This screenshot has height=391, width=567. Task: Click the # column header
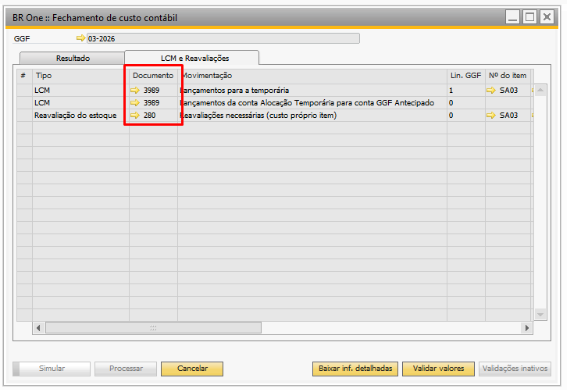point(24,76)
